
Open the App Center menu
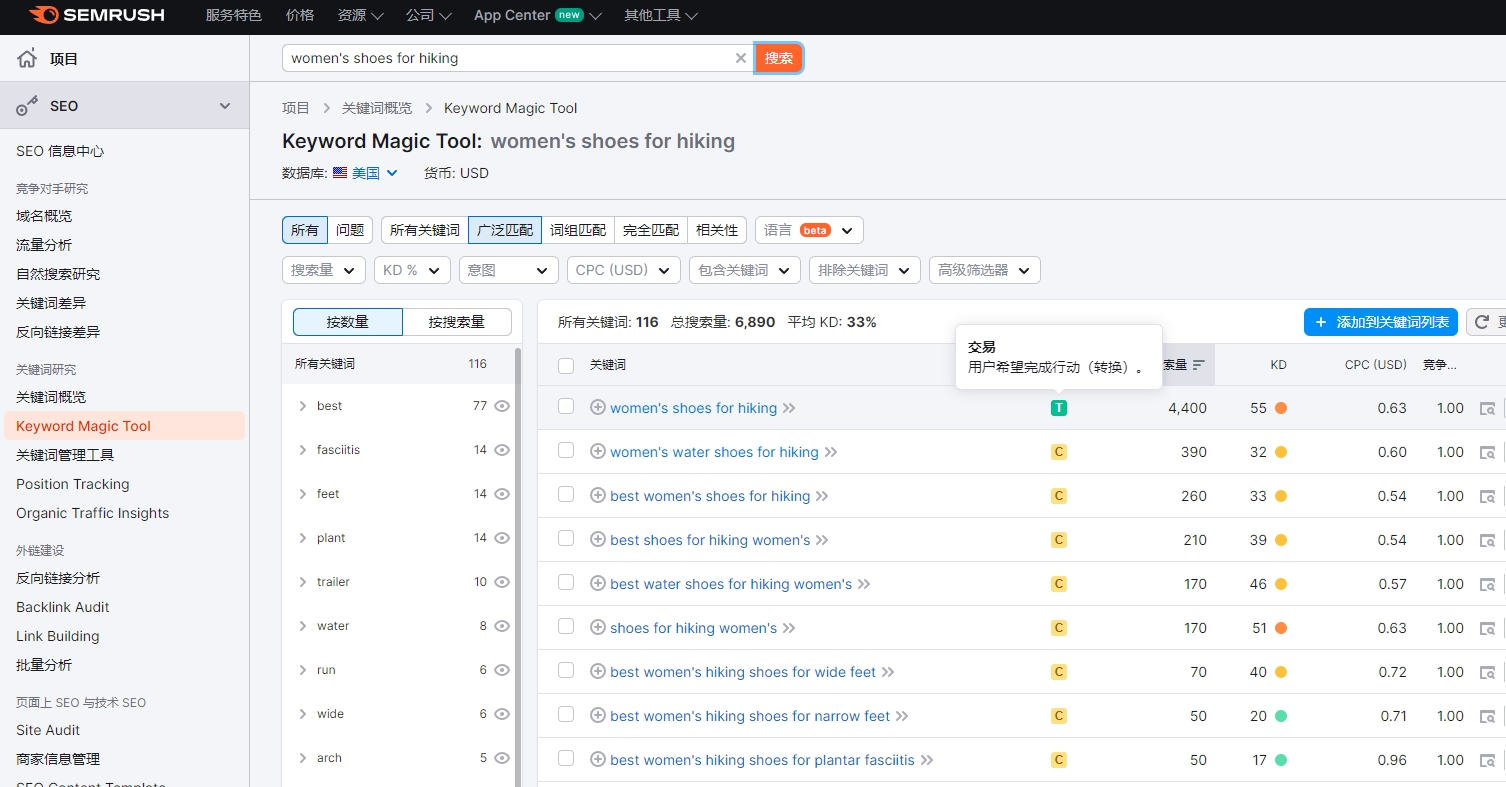tap(538, 15)
